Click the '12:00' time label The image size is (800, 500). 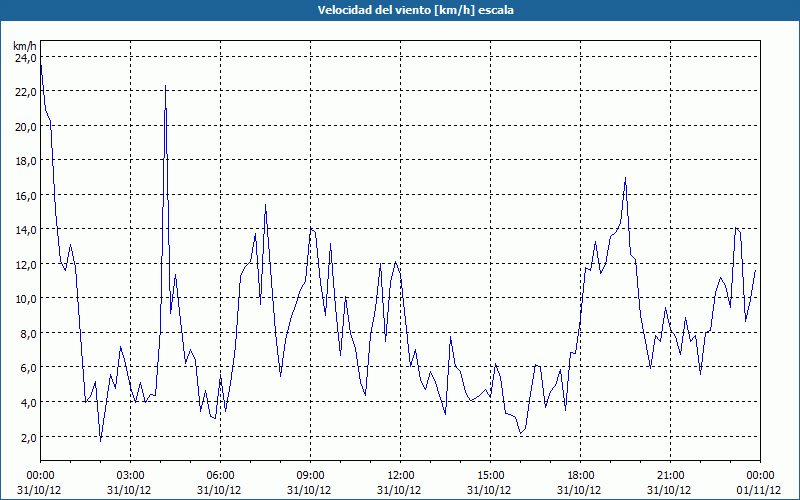coord(401,476)
